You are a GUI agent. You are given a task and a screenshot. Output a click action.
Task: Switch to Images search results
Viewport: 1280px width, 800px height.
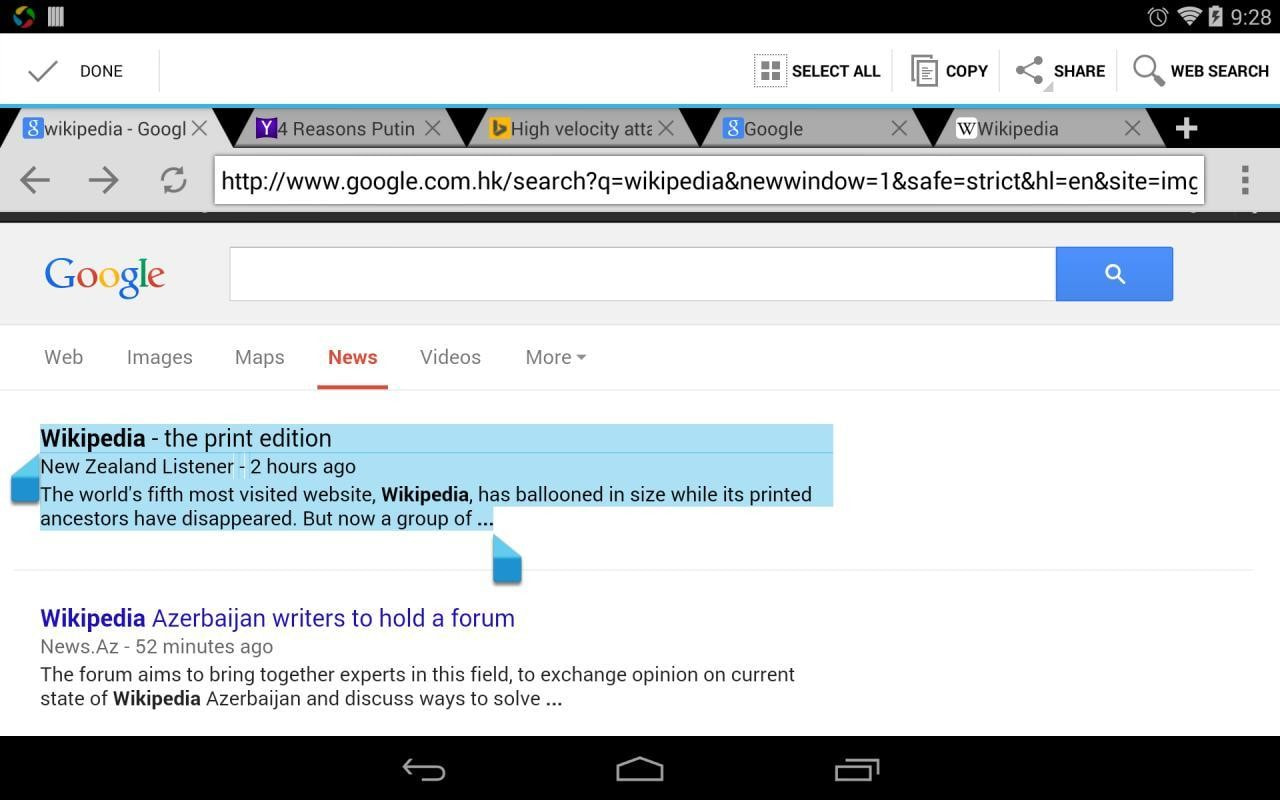pos(159,357)
